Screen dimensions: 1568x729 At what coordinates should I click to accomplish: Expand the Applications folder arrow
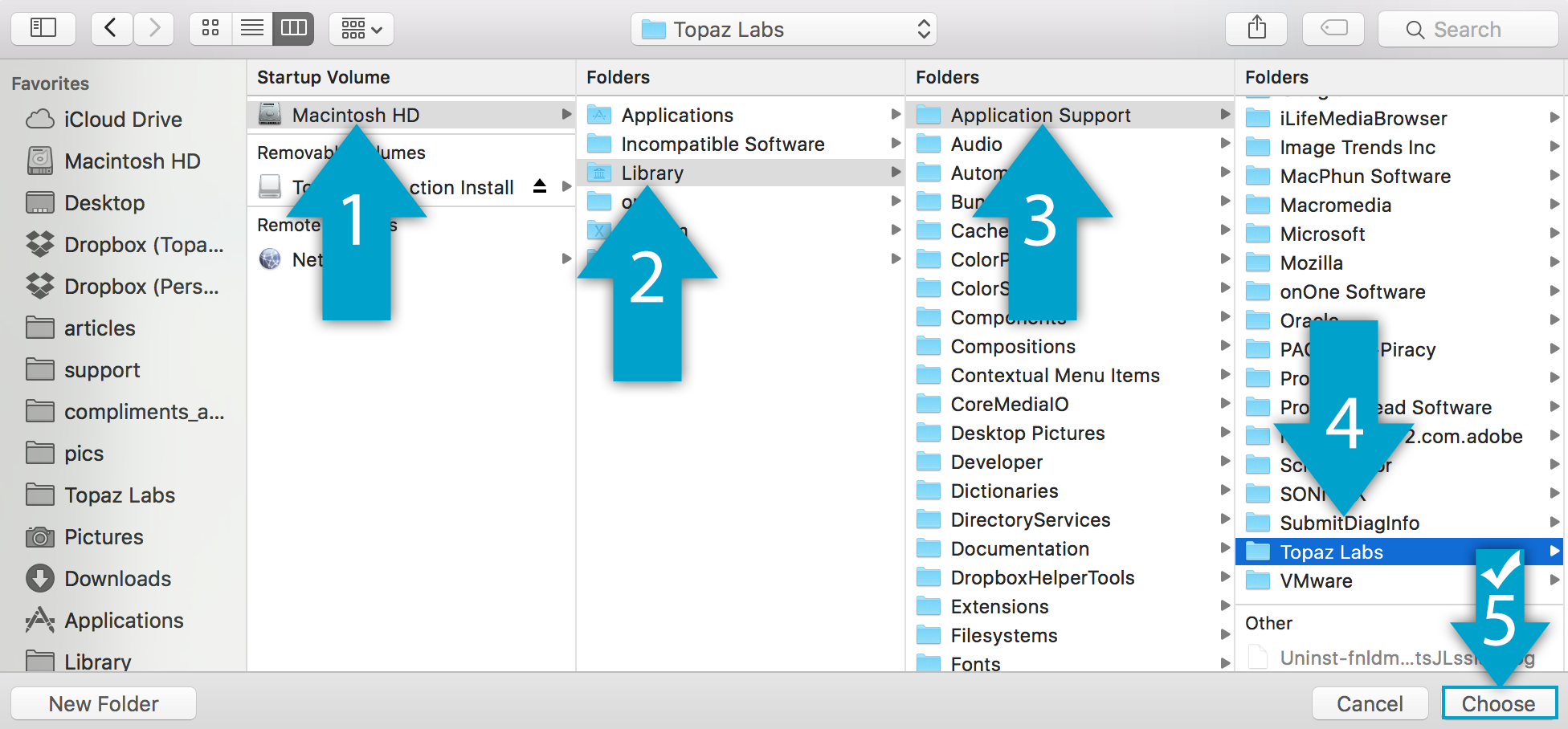pyautogui.click(x=896, y=114)
